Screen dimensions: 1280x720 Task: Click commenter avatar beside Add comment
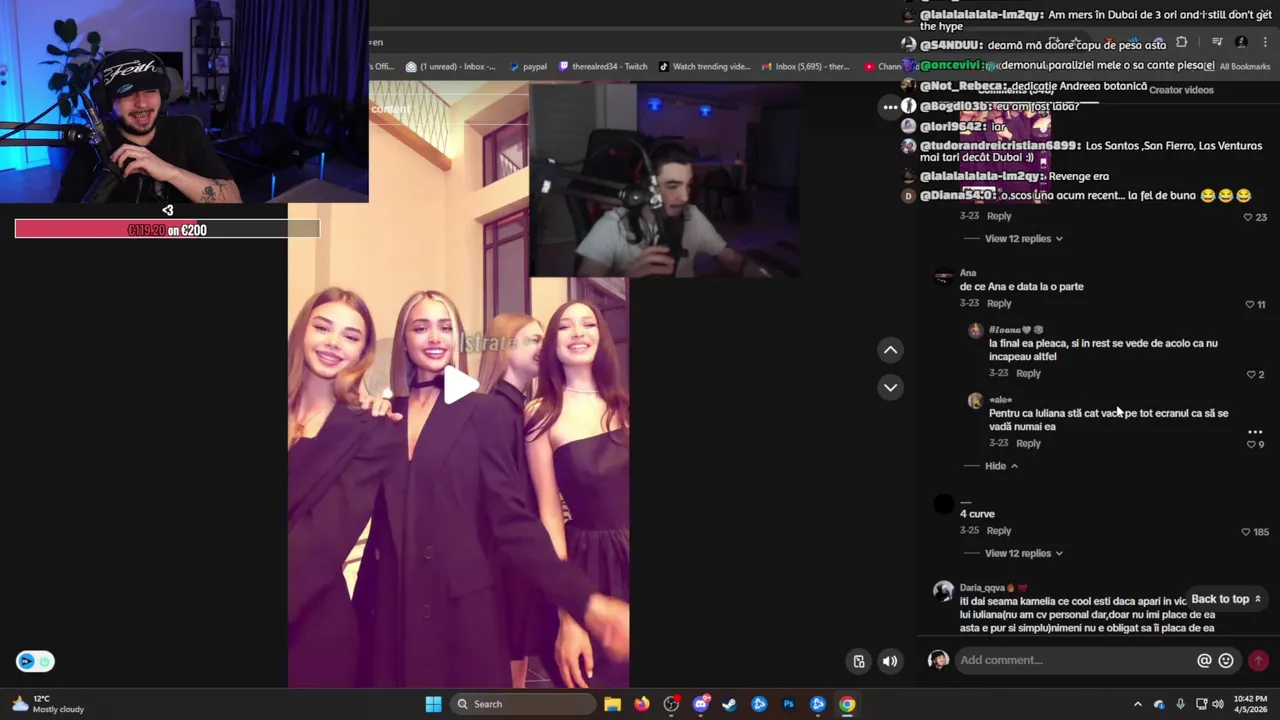click(x=938, y=660)
